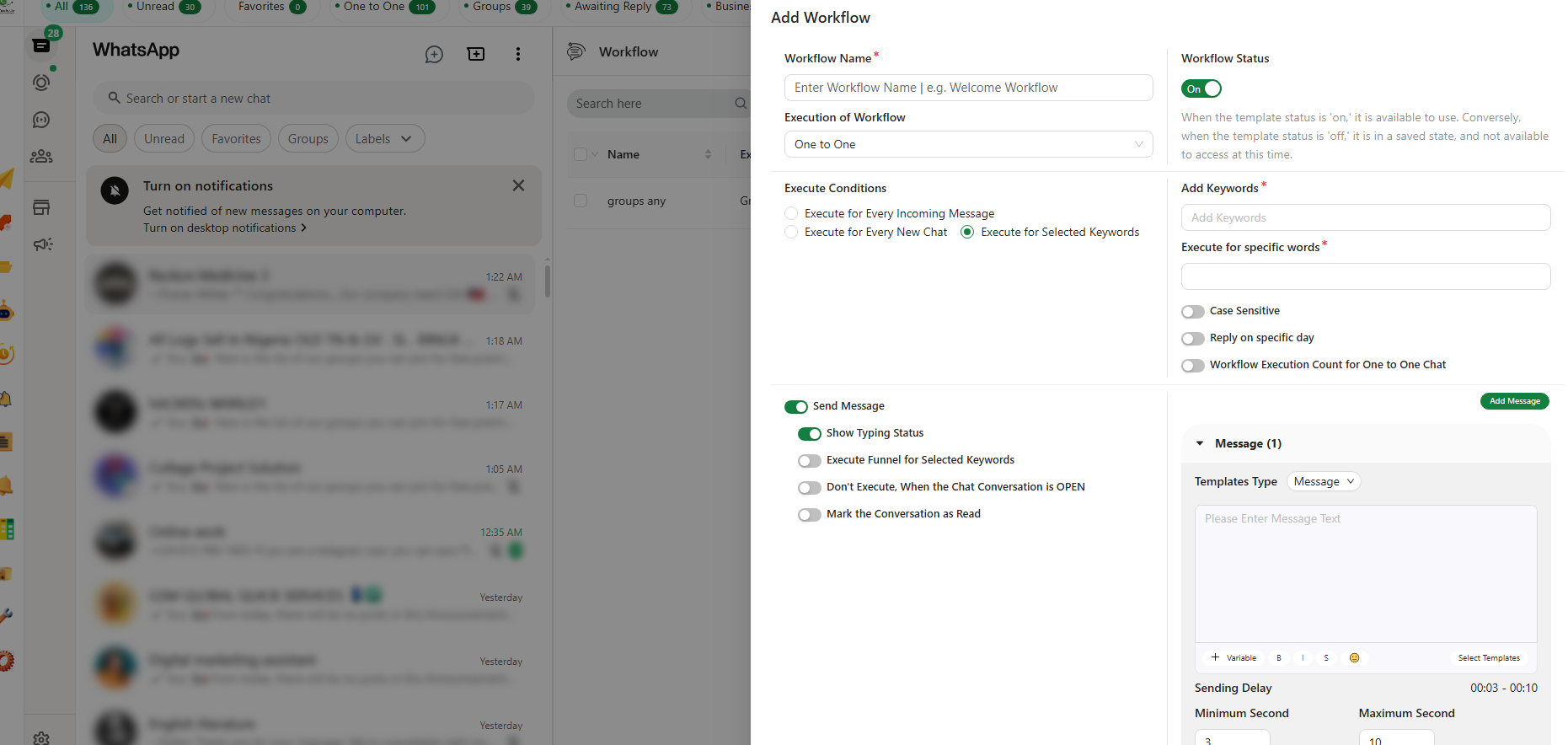This screenshot has width=1568, height=745.
Task: Open the Chats icon with 28 badge
Action: [41, 45]
